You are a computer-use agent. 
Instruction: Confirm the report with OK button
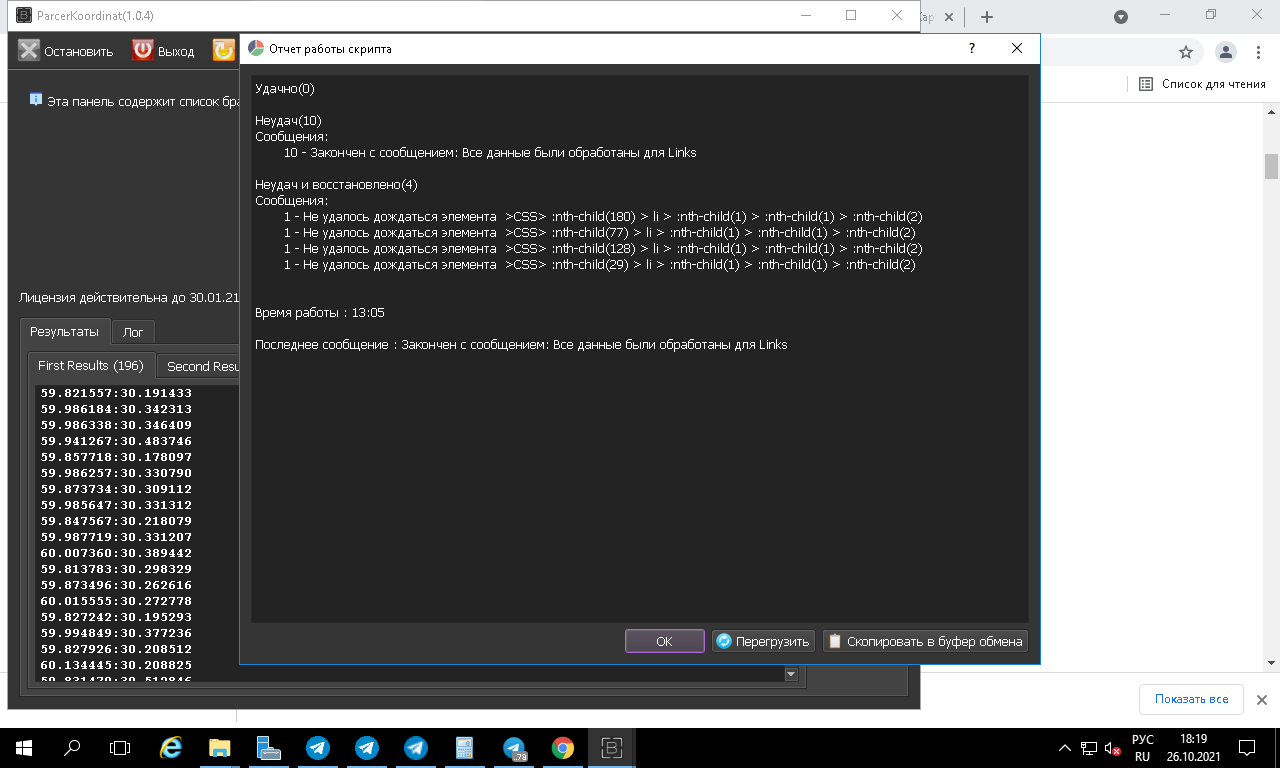[664, 641]
